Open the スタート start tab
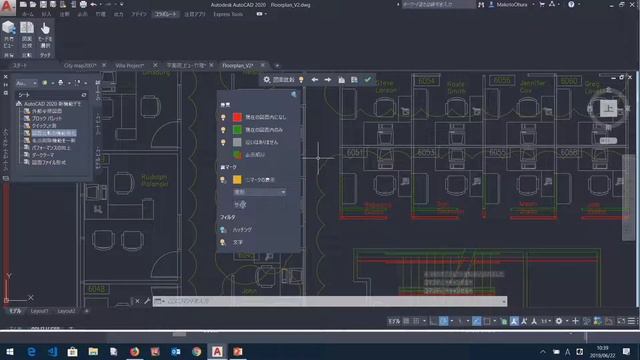Screen dimensions: 640x360 tap(19, 65)
